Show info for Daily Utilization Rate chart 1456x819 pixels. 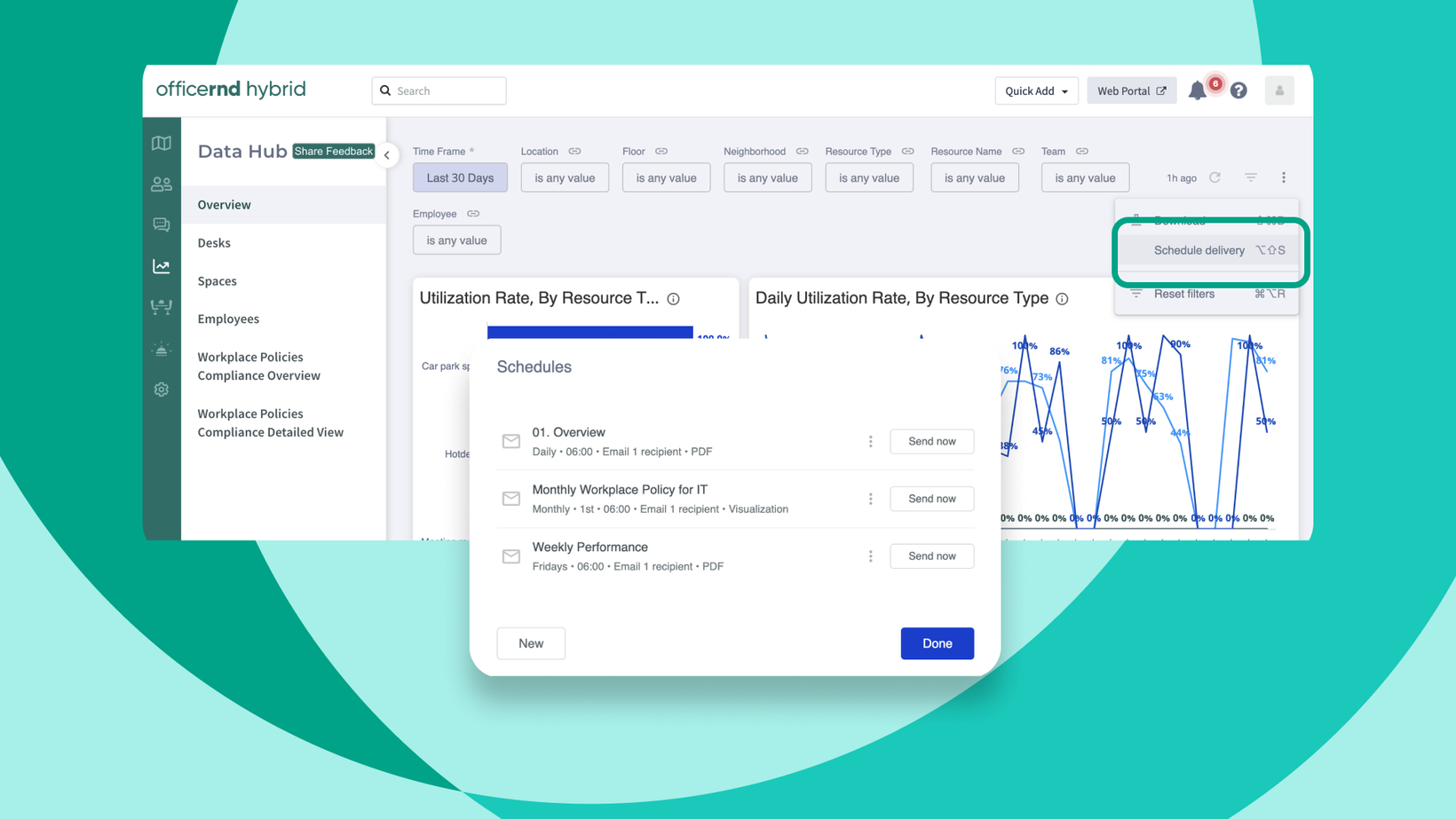pos(1062,299)
